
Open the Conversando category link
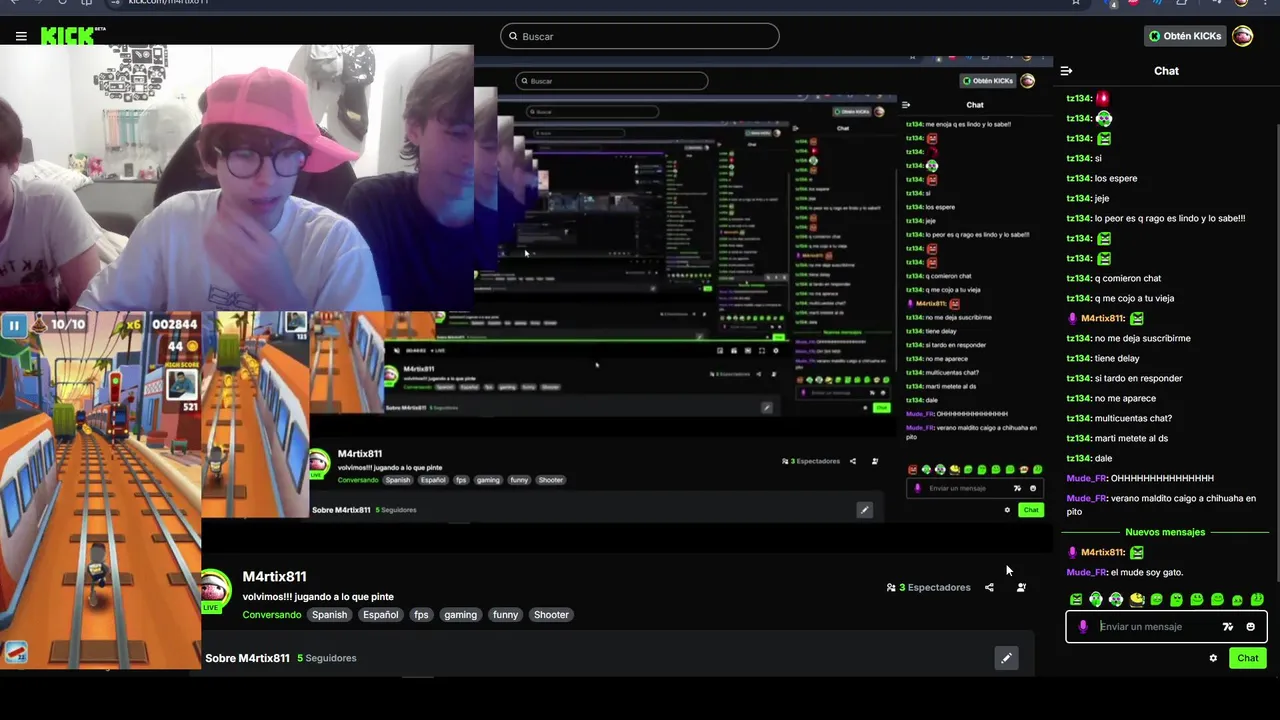(x=271, y=615)
